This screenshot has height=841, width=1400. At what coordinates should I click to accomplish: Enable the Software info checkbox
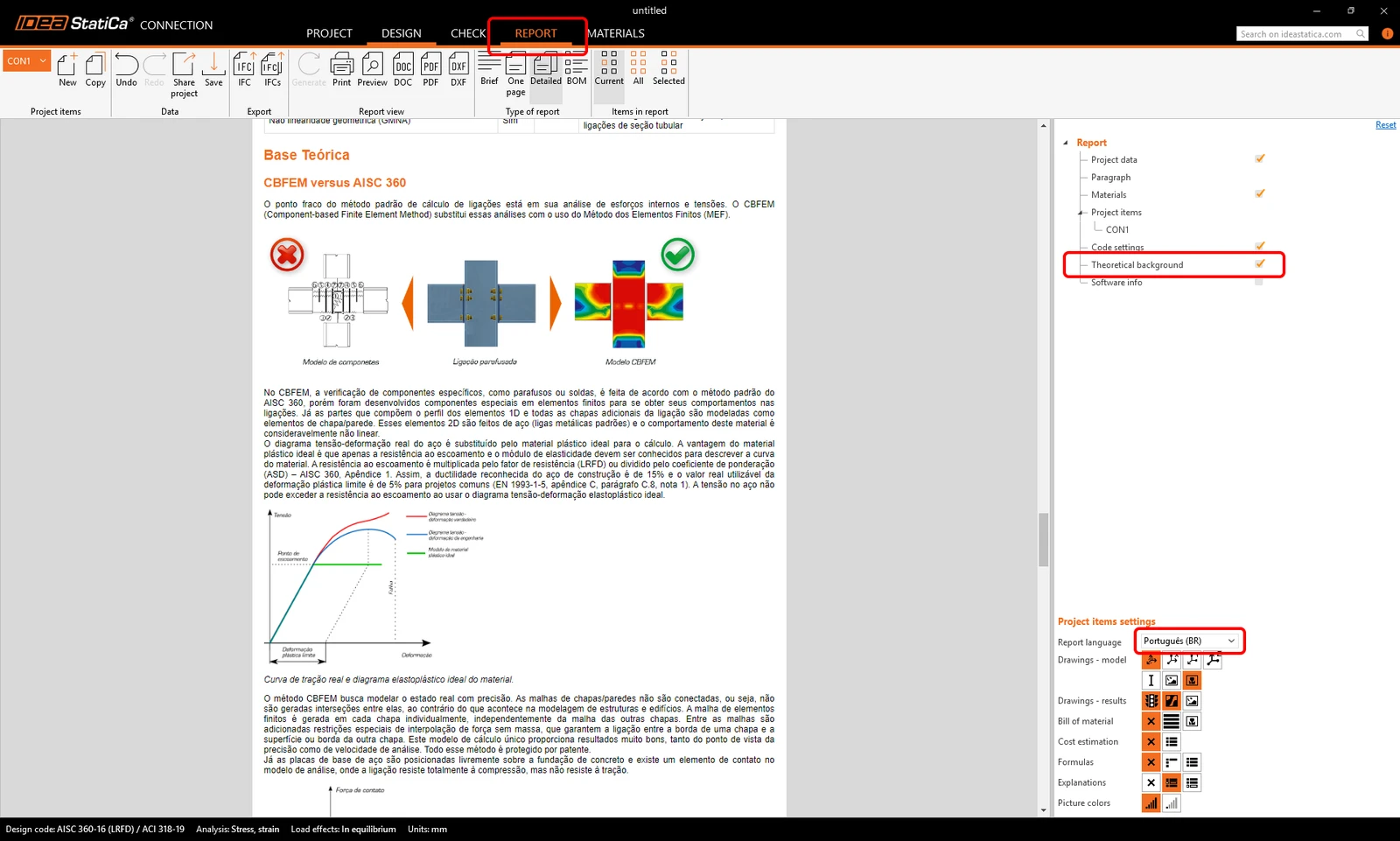1258,282
